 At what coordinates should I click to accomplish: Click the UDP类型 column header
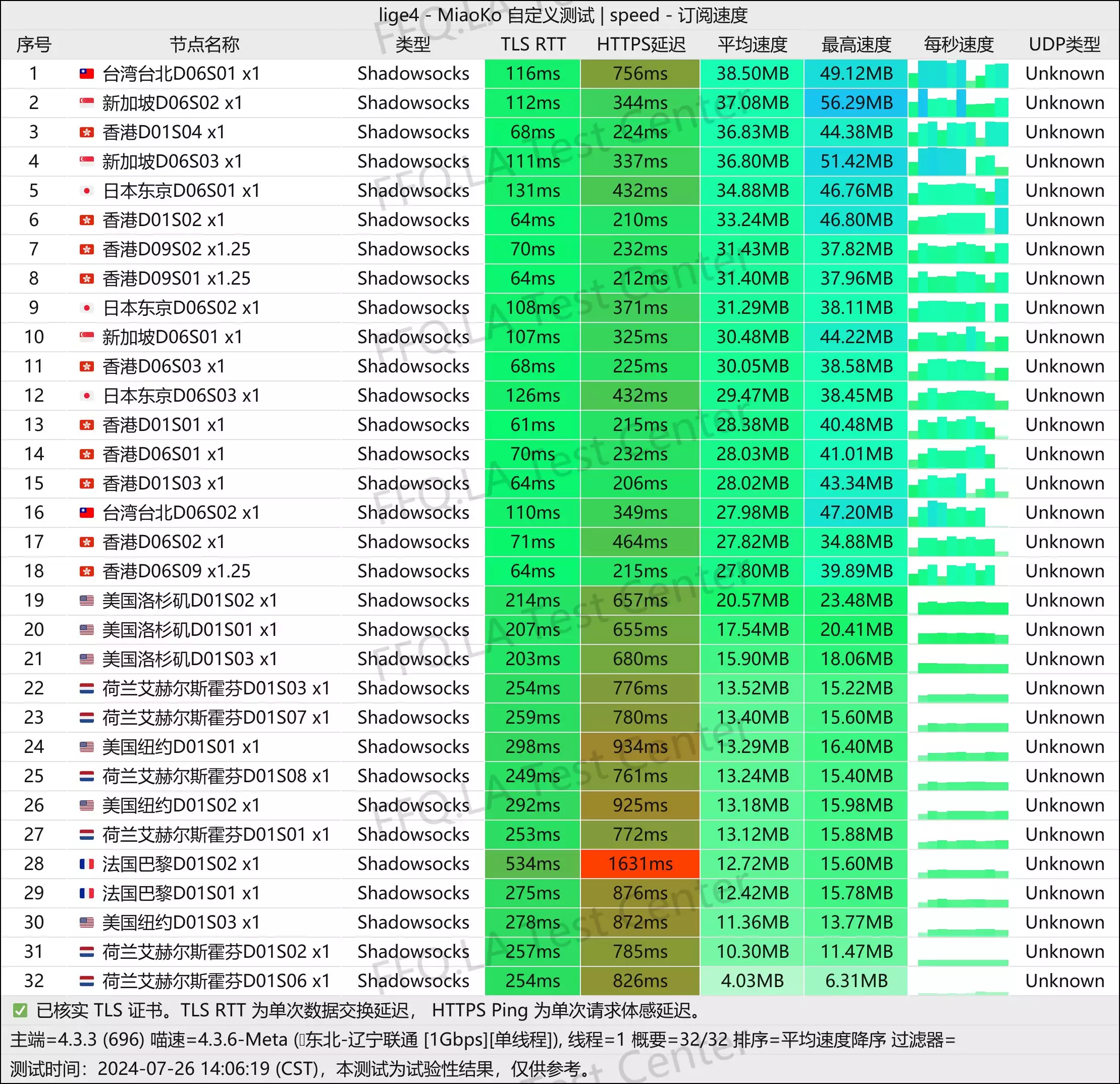click(x=1064, y=44)
